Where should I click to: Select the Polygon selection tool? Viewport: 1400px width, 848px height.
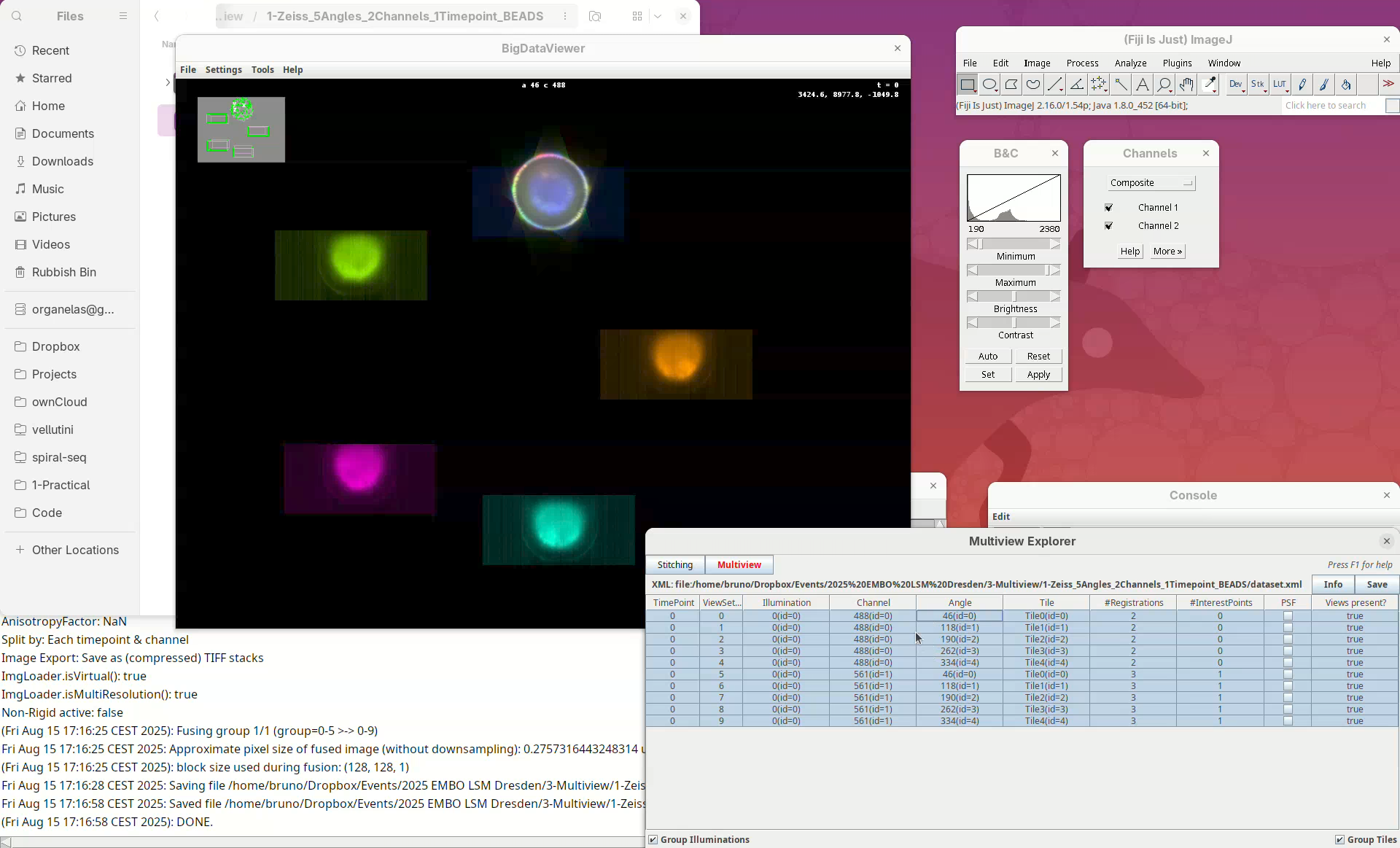tap(1011, 85)
